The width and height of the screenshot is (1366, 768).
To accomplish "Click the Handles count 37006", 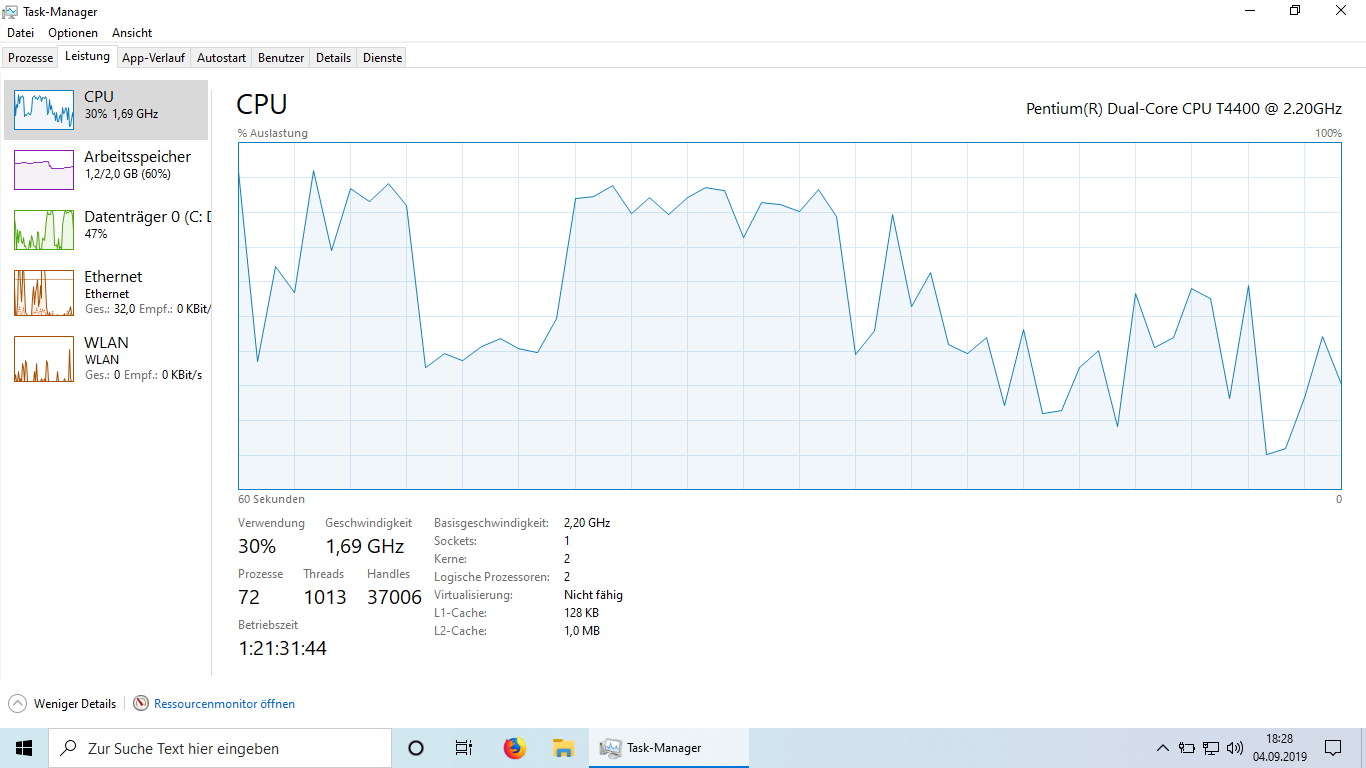I will [394, 597].
